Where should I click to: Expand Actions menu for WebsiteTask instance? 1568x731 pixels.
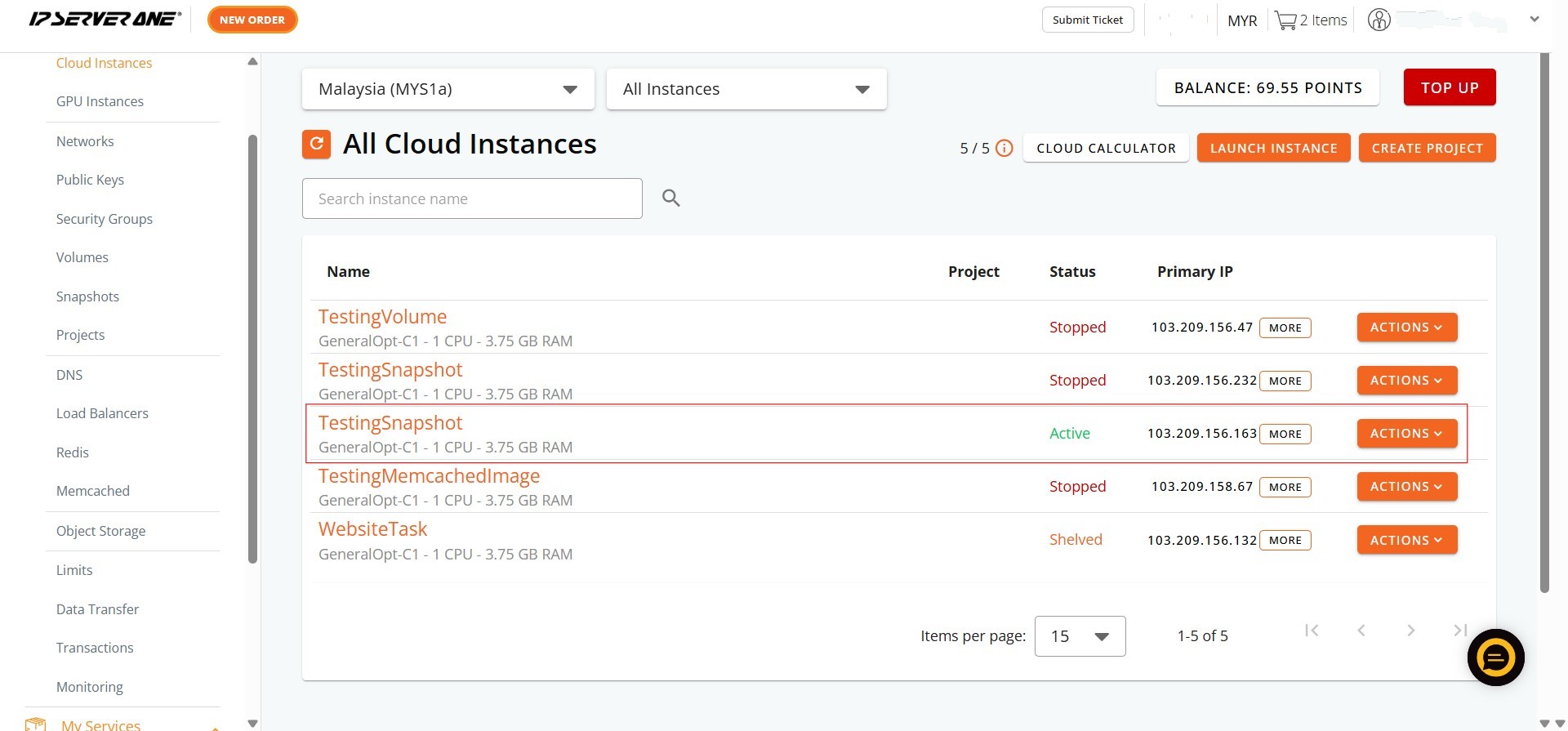point(1406,540)
